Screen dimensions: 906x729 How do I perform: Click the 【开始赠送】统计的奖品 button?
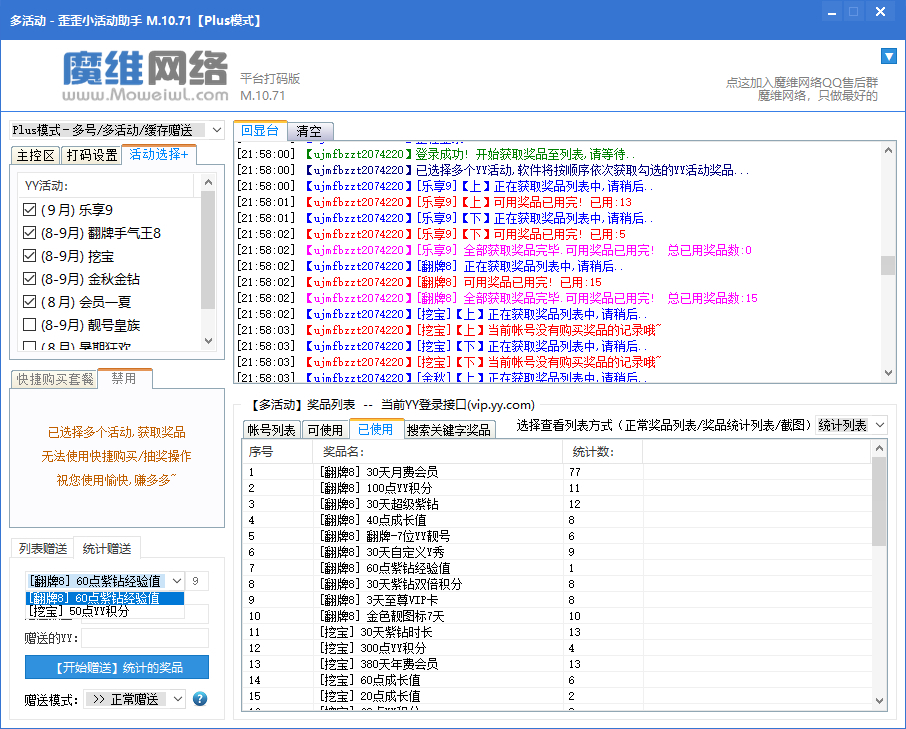[117, 667]
